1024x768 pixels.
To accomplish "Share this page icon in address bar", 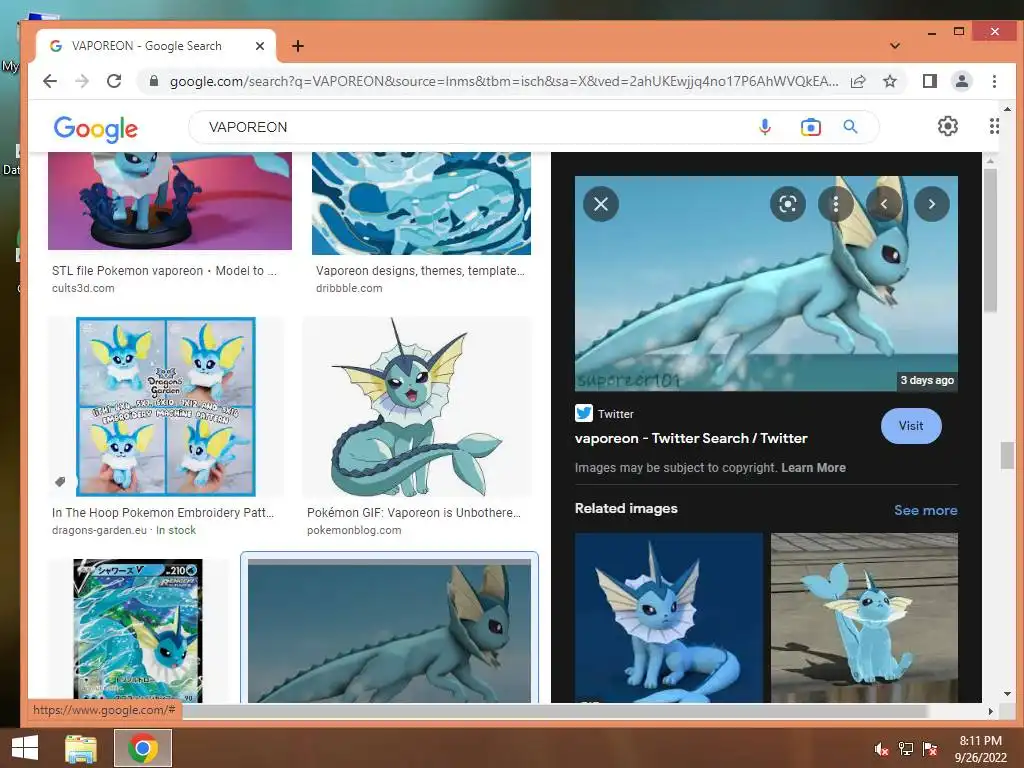I will pyautogui.click(x=858, y=81).
